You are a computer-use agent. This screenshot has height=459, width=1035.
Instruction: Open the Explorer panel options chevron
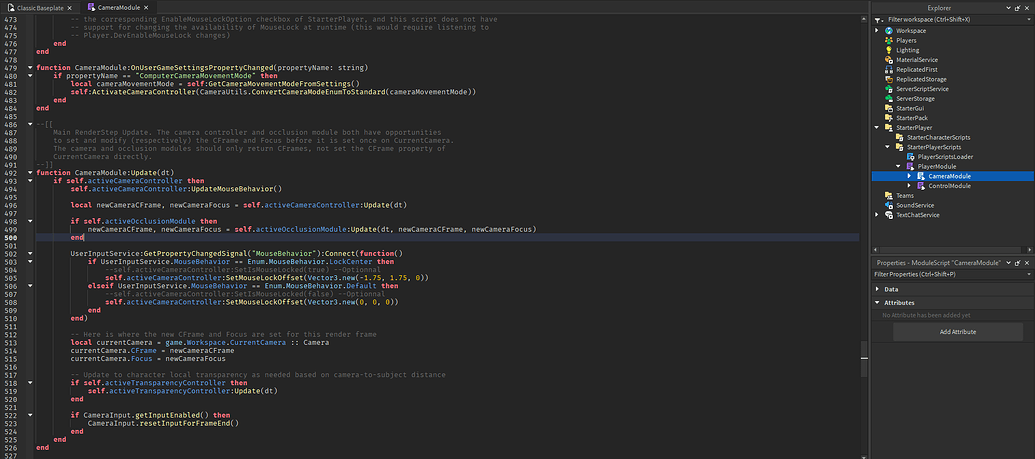tap(1009, 7)
